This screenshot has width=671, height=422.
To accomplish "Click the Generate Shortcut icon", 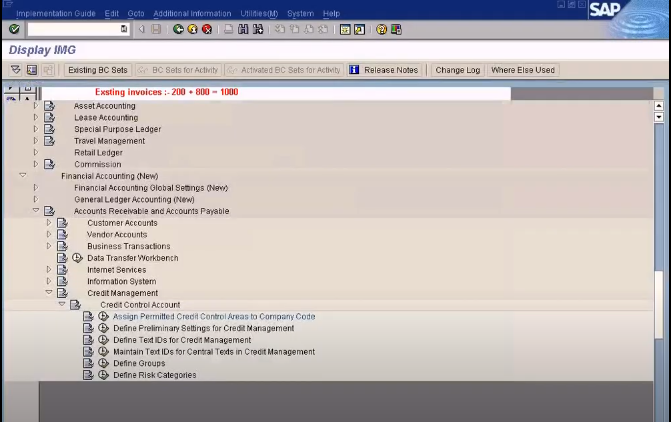I will (x=359, y=29).
